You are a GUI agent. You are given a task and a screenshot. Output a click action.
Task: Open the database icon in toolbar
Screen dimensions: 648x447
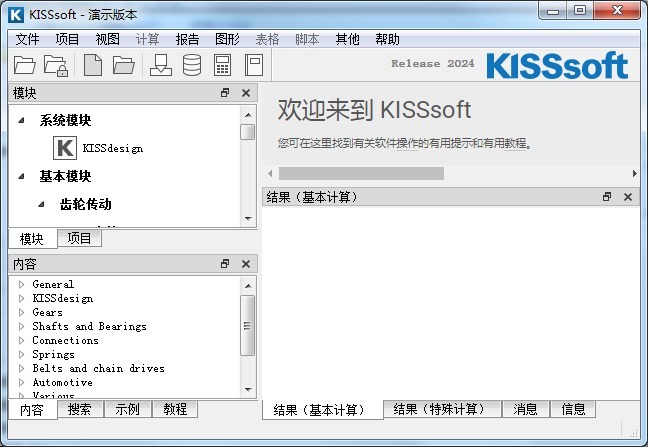click(x=191, y=66)
